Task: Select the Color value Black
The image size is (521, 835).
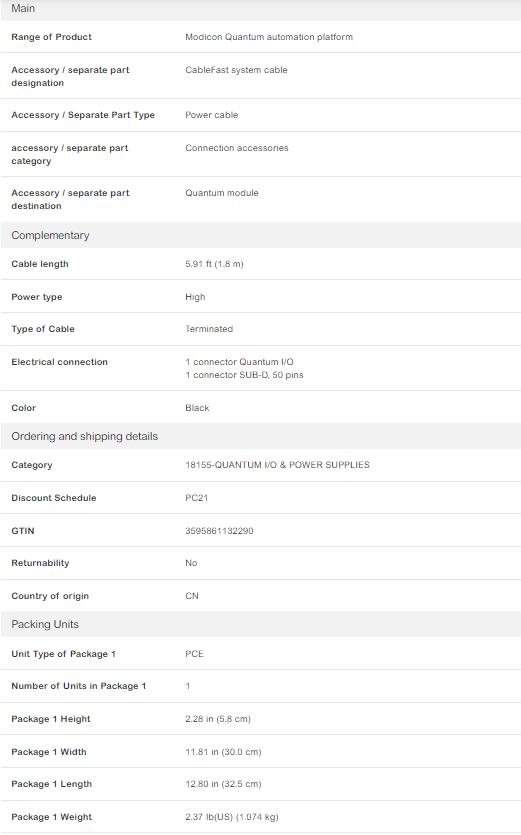Action: (x=197, y=408)
